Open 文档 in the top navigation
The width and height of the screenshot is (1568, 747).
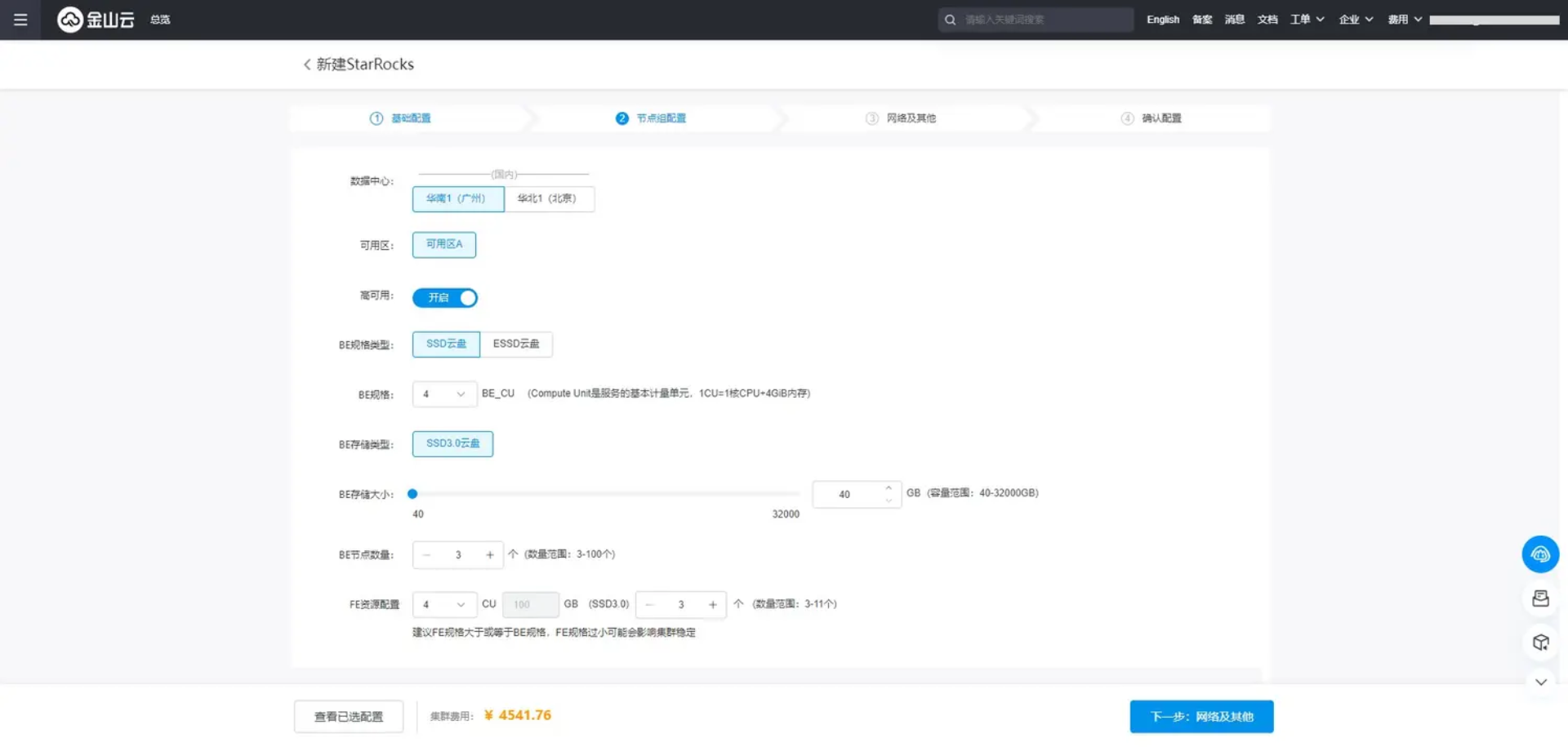coord(1267,20)
